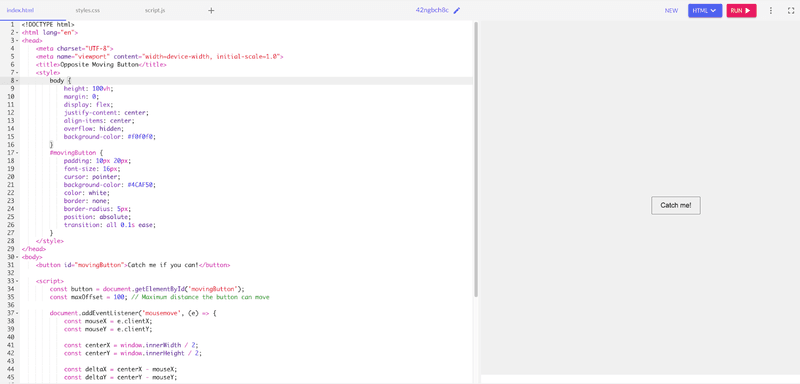Click the 'position: absolute' line
800x384 pixels.
[97, 217]
